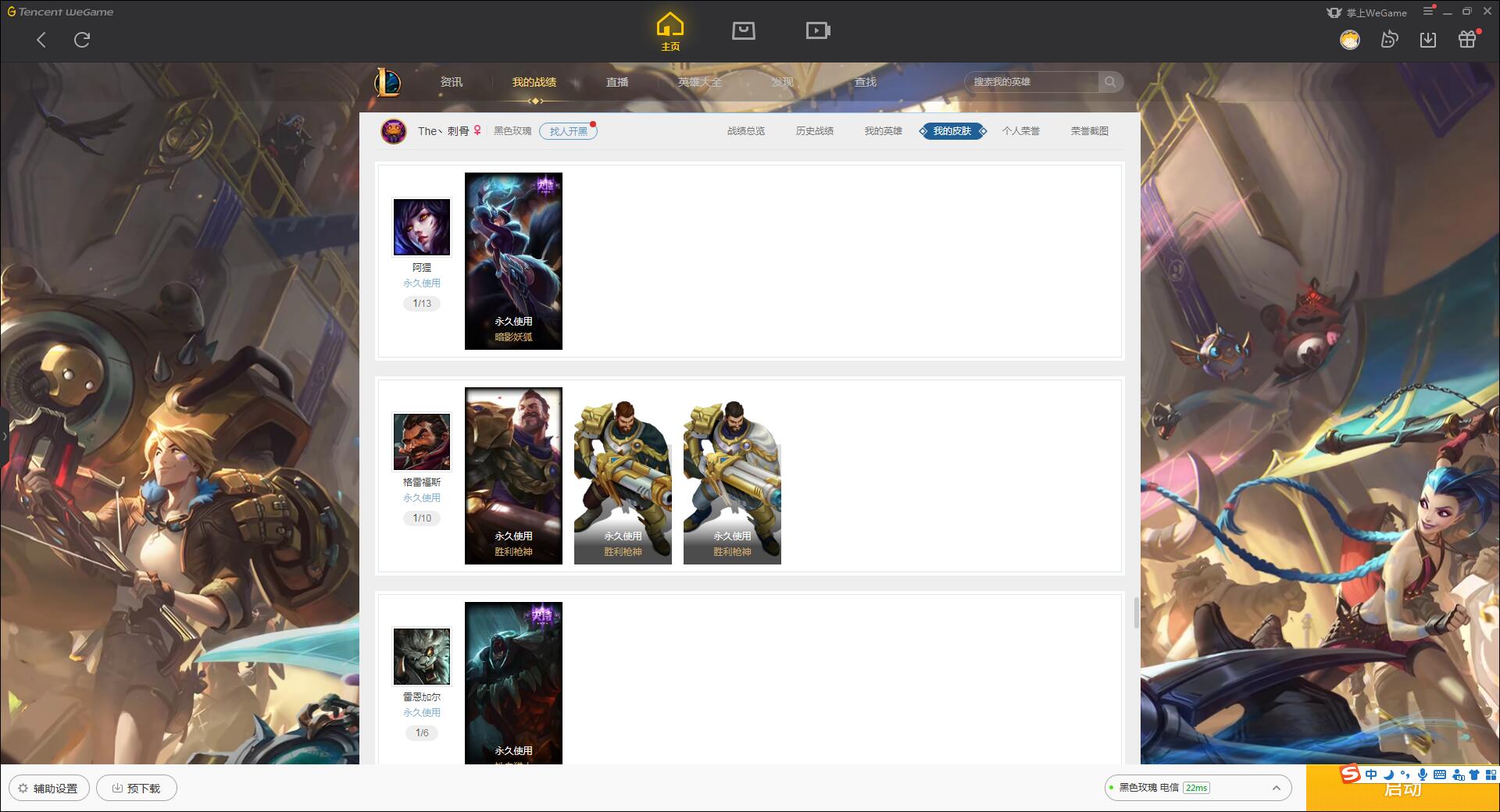Click the 雷恩加尔 champion portrait
The image size is (1500, 812).
coord(422,657)
